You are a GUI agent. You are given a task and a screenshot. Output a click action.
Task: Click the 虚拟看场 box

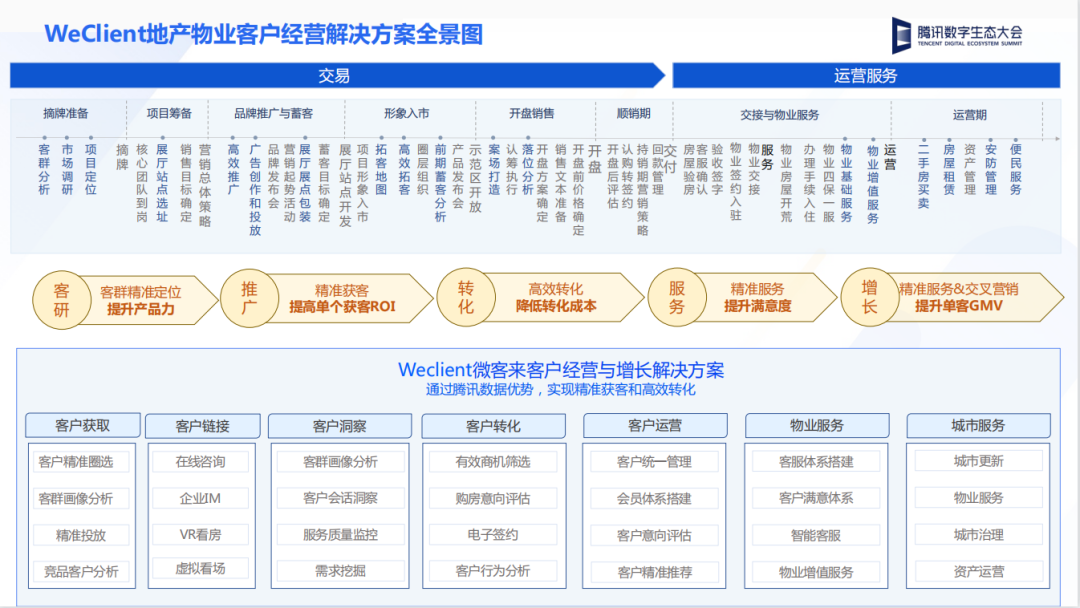(x=200, y=568)
